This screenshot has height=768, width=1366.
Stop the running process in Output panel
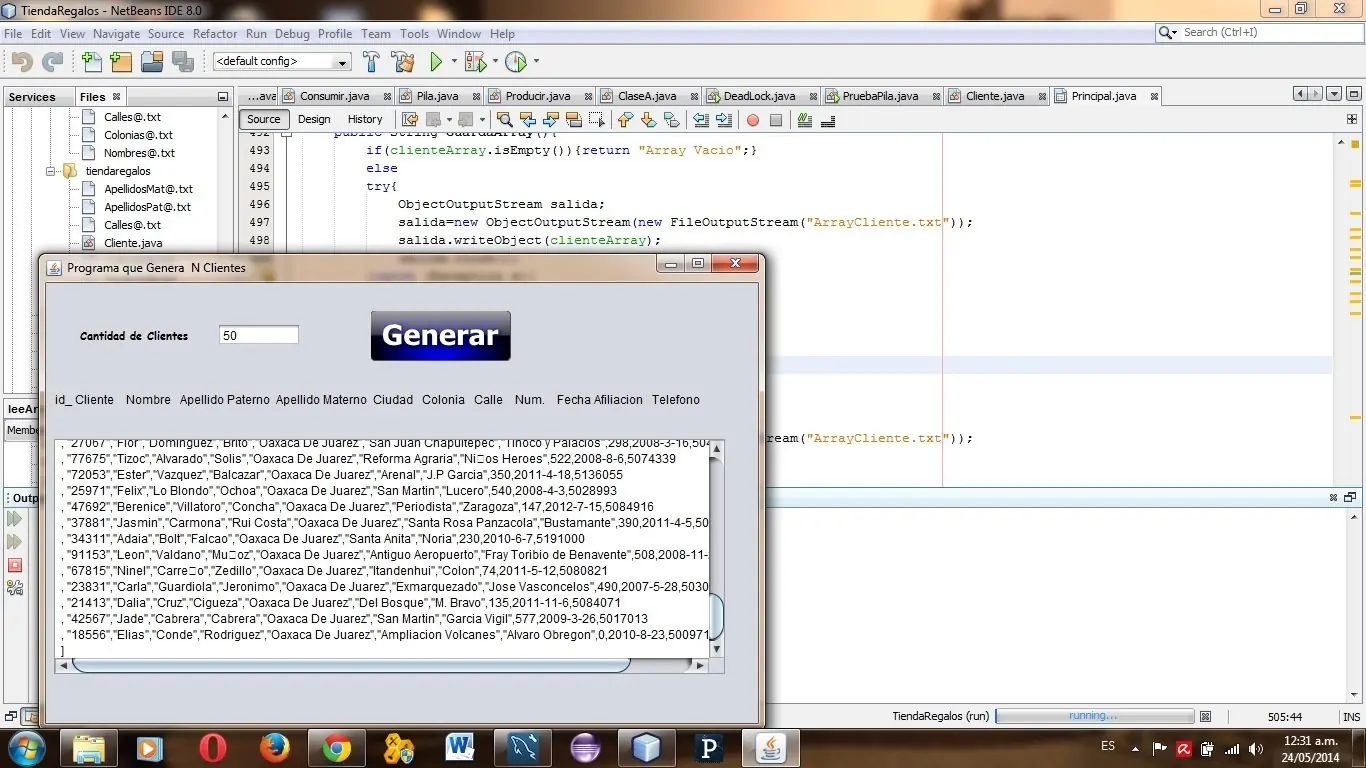click(x=14, y=565)
